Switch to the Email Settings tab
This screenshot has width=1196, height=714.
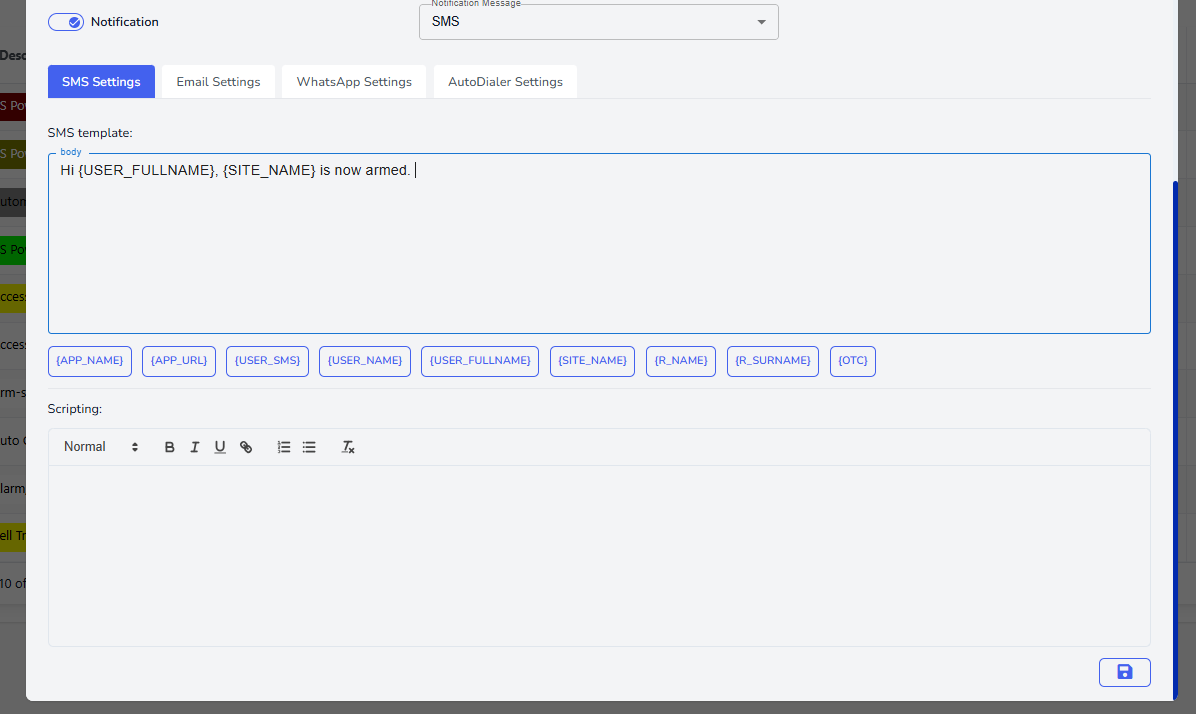218,82
